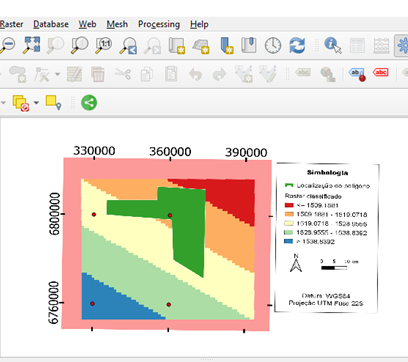This screenshot has height=362, width=408.
Task: Zoom to native resolution 1:1
Action: click(104, 45)
